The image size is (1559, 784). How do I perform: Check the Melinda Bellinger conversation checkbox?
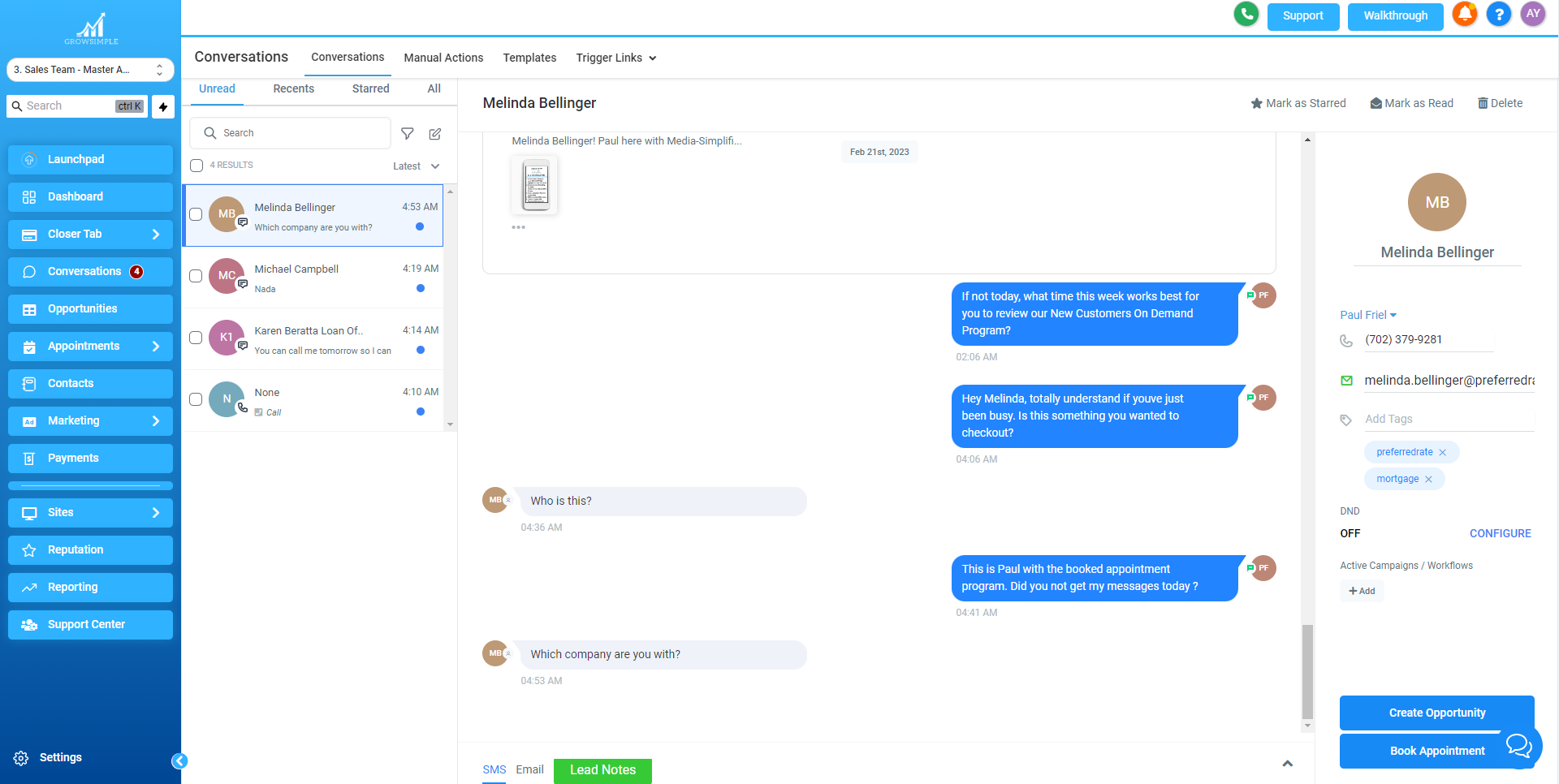coord(196,214)
